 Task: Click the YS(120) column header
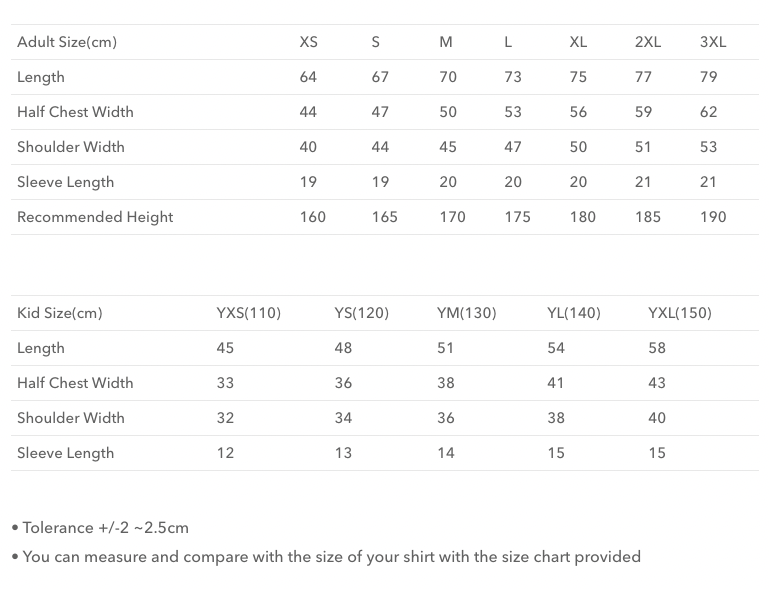pos(361,313)
